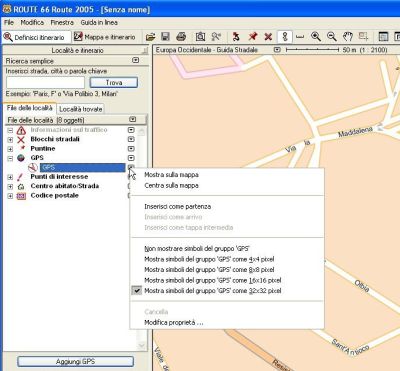The width and height of the screenshot is (400, 371).
Task: Open the Modifica menu
Action: pyautogui.click(x=32, y=22)
